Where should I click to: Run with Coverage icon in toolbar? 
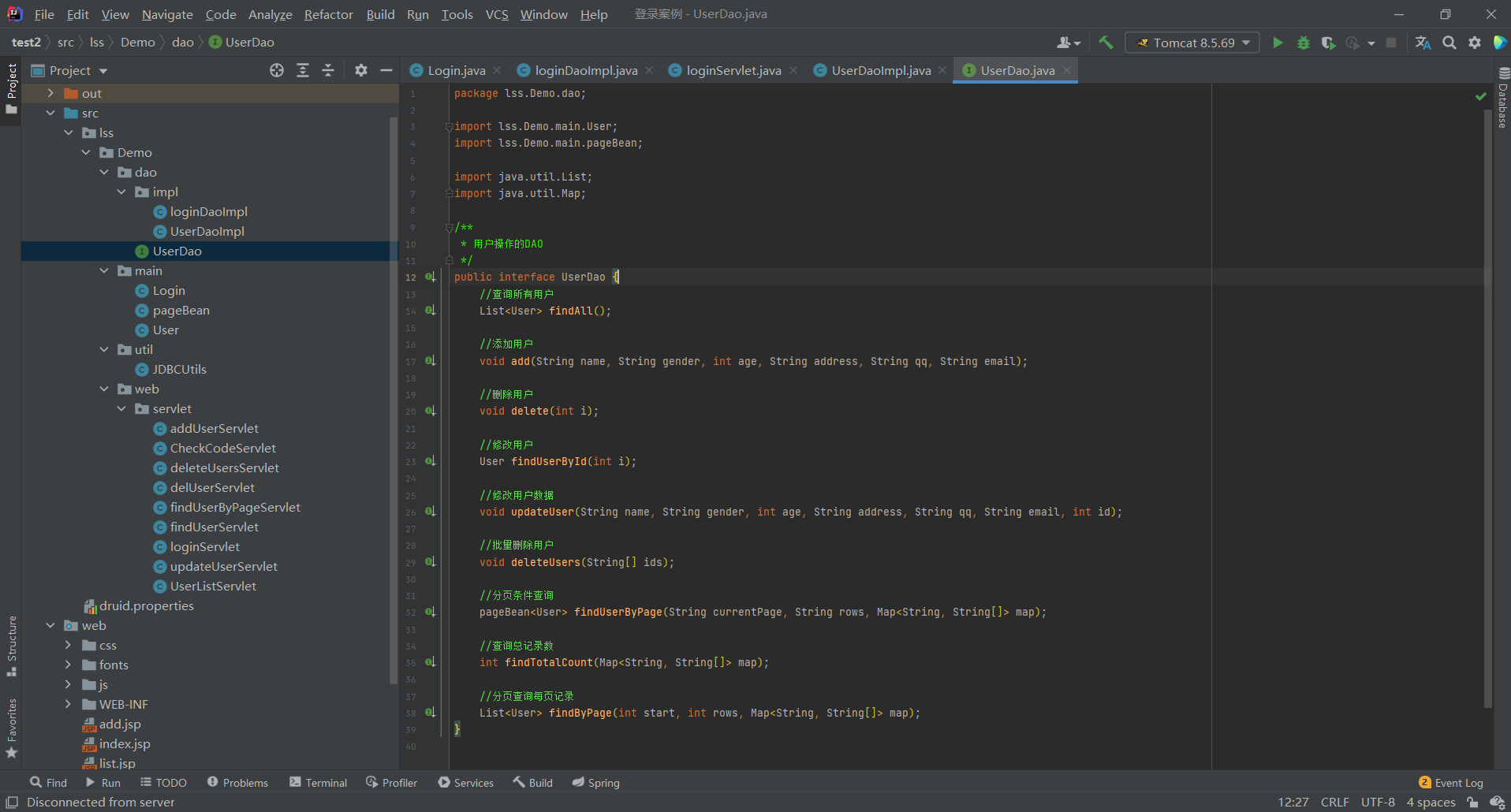[1328, 43]
